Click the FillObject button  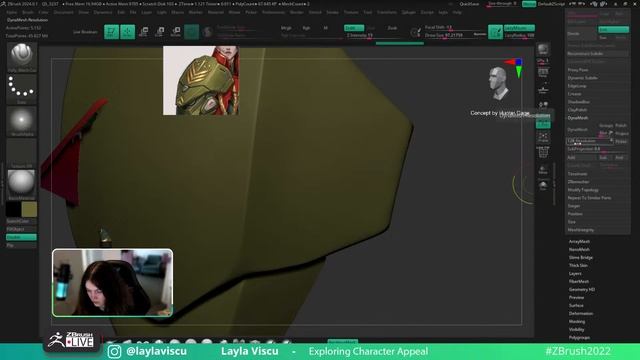click(21, 229)
